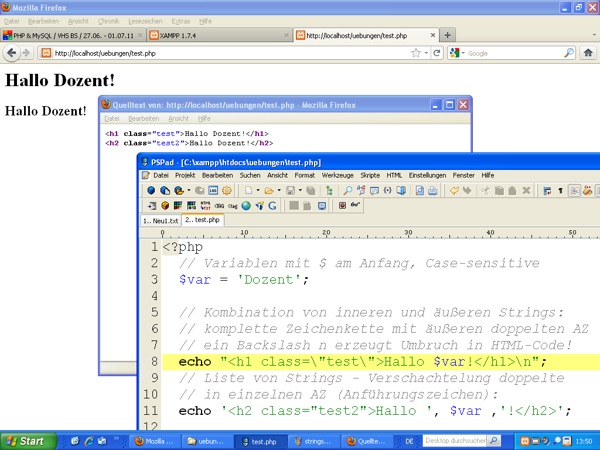Expand the dropdown arrow beside PSPad's new file icon
This screenshot has height=450, width=600.
point(257,190)
